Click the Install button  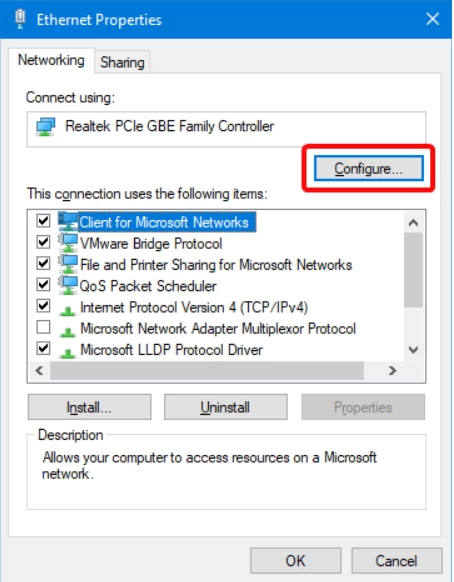tap(89, 407)
